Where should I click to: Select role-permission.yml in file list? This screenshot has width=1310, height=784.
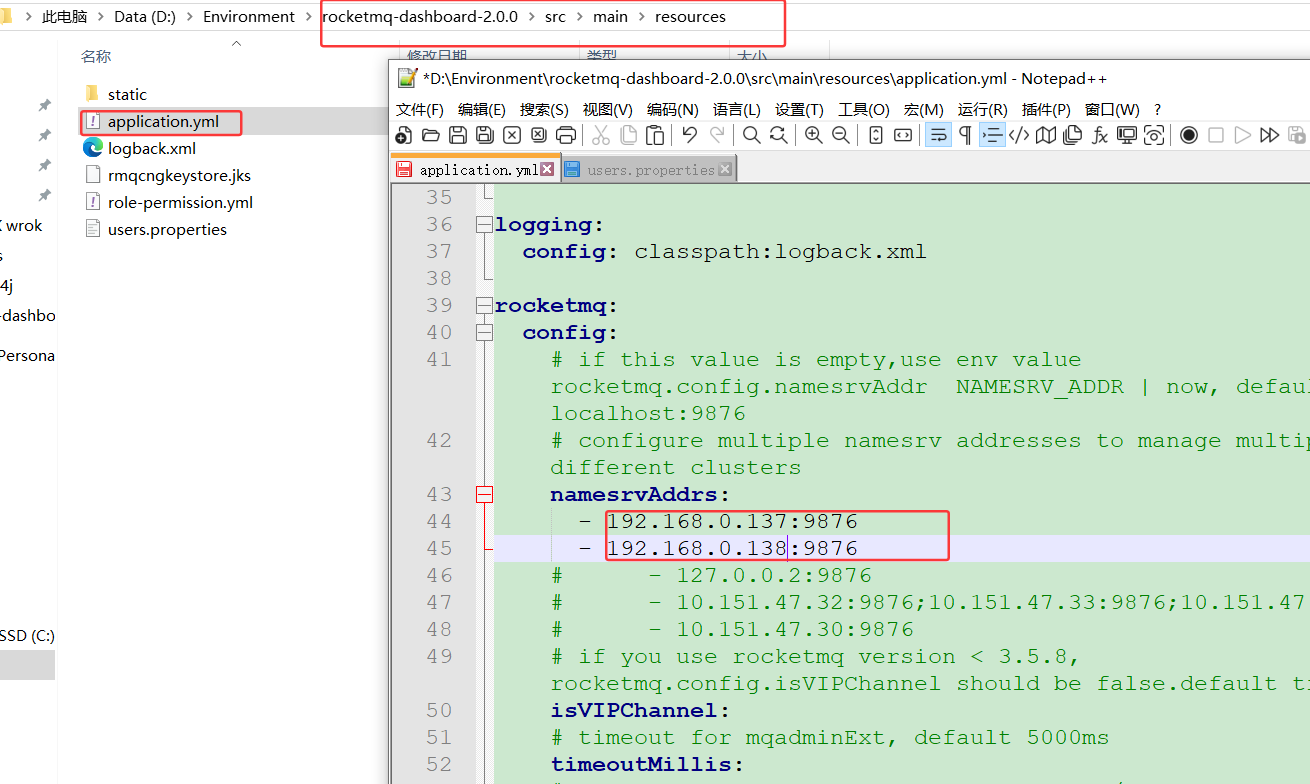pos(180,203)
